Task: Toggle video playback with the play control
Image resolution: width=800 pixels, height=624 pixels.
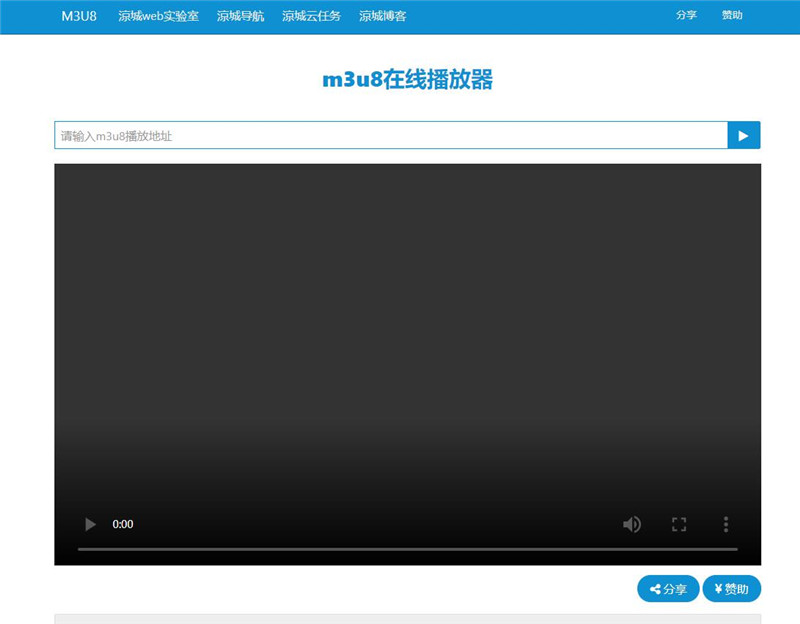Action: click(x=89, y=524)
